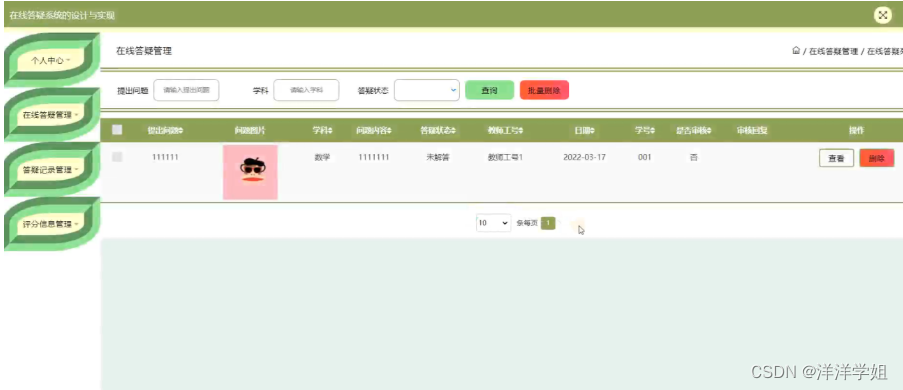Sort by 答疑状态 column arrows
The image size is (903, 390).
[x=453, y=131]
